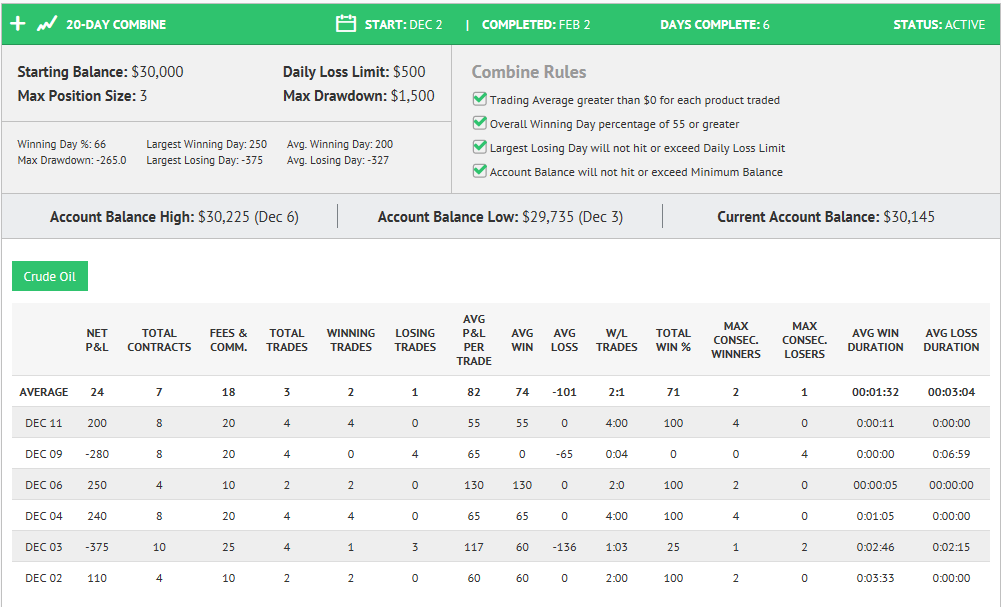Click the LOSING TRADES column header

tap(415, 340)
